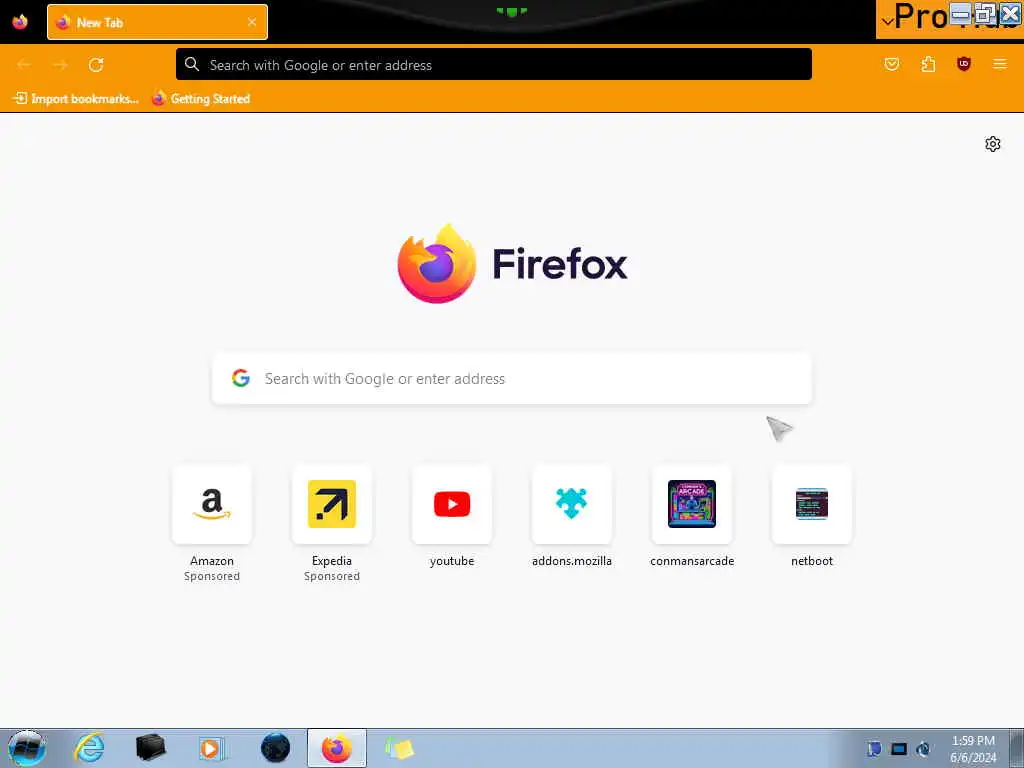This screenshot has height=768, width=1024.
Task: Open the dark globe taskbar icon
Action: pos(275,748)
